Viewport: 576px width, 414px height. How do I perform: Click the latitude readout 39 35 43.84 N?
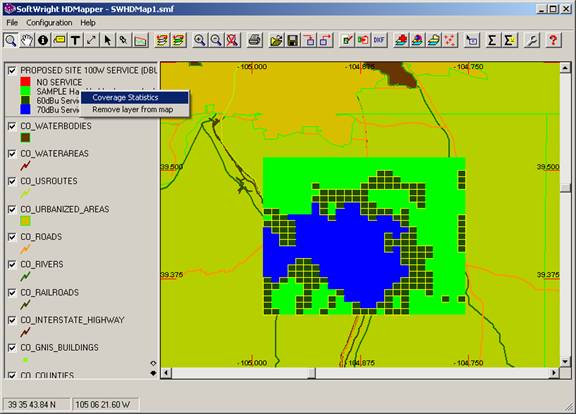[x=36, y=404]
